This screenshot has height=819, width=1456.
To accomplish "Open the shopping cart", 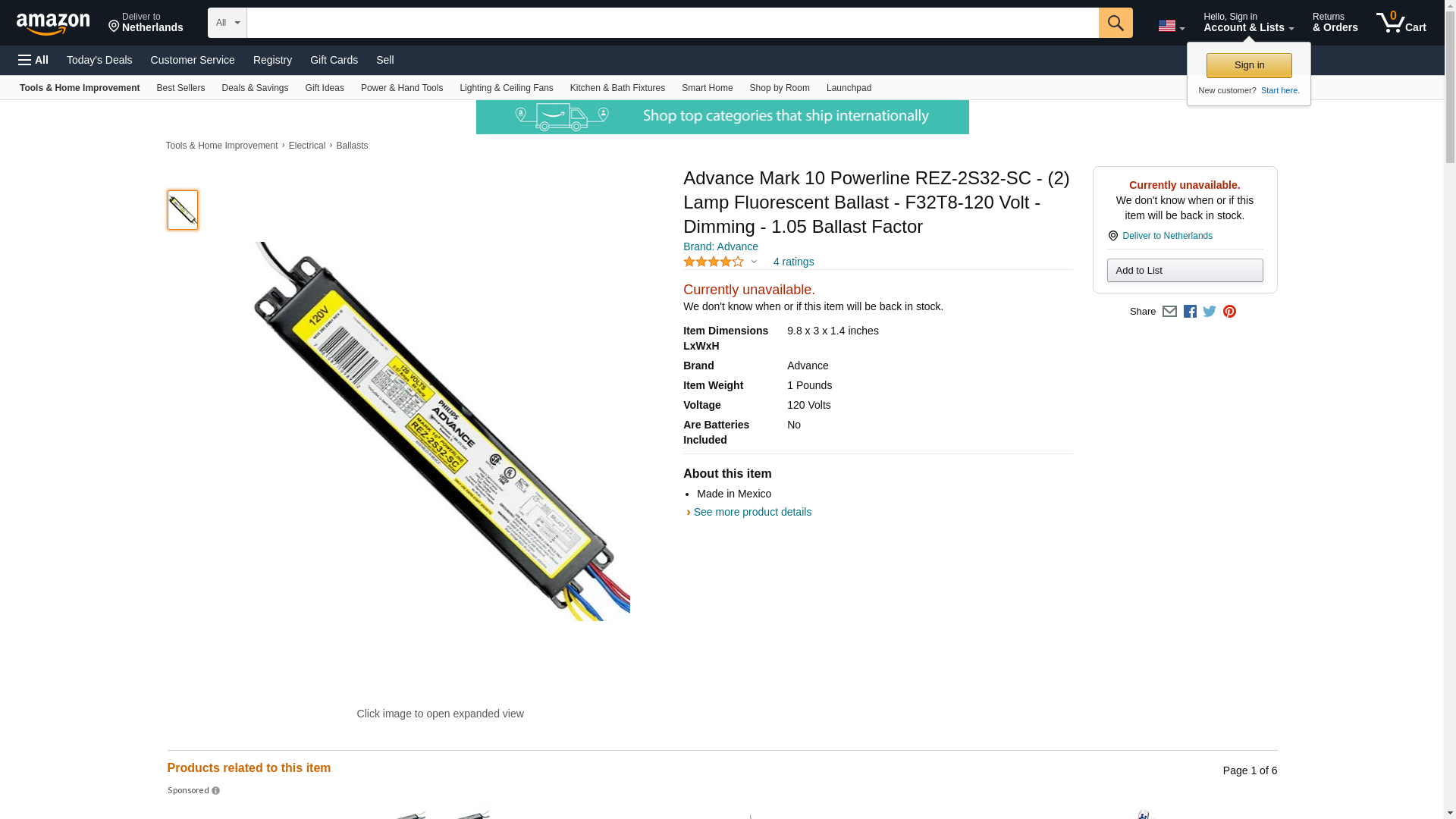I will click(1401, 23).
